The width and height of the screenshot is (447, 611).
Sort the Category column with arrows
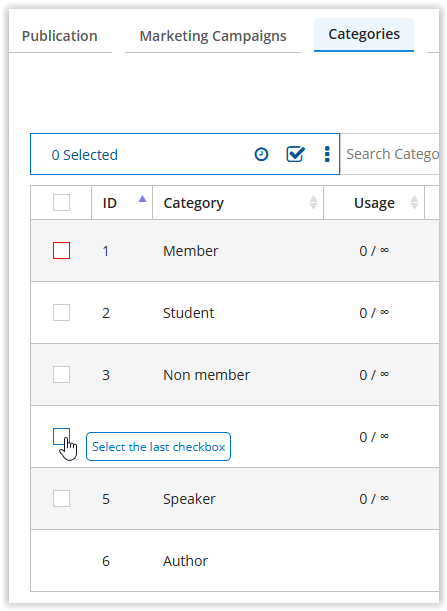tap(313, 203)
